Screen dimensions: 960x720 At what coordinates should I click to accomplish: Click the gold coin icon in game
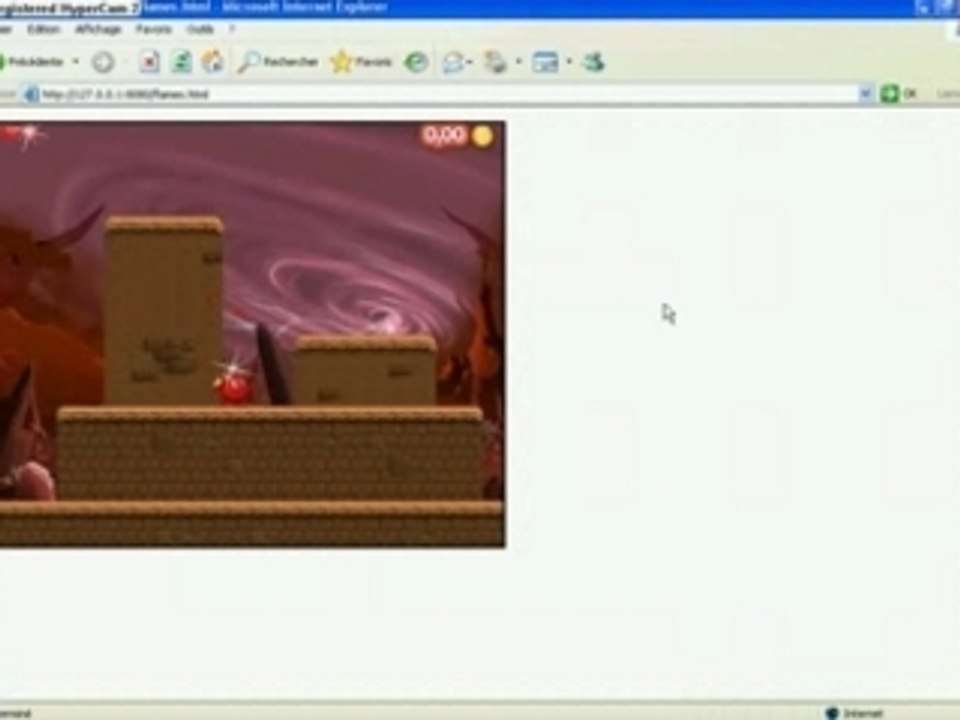point(482,136)
